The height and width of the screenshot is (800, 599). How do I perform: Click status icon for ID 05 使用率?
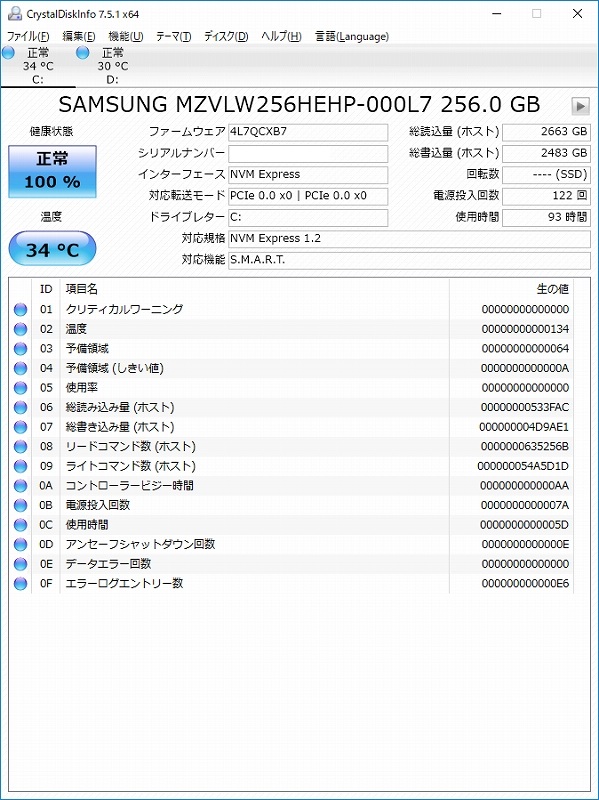tap(20, 388)
